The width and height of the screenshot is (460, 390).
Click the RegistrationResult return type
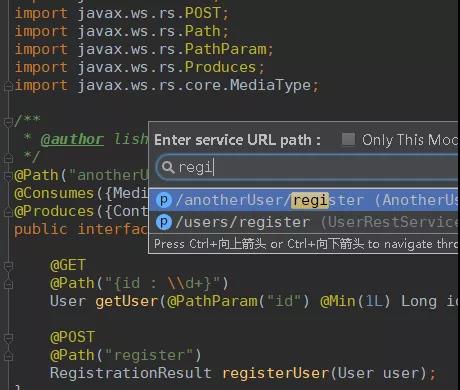[x=131, y=373]
